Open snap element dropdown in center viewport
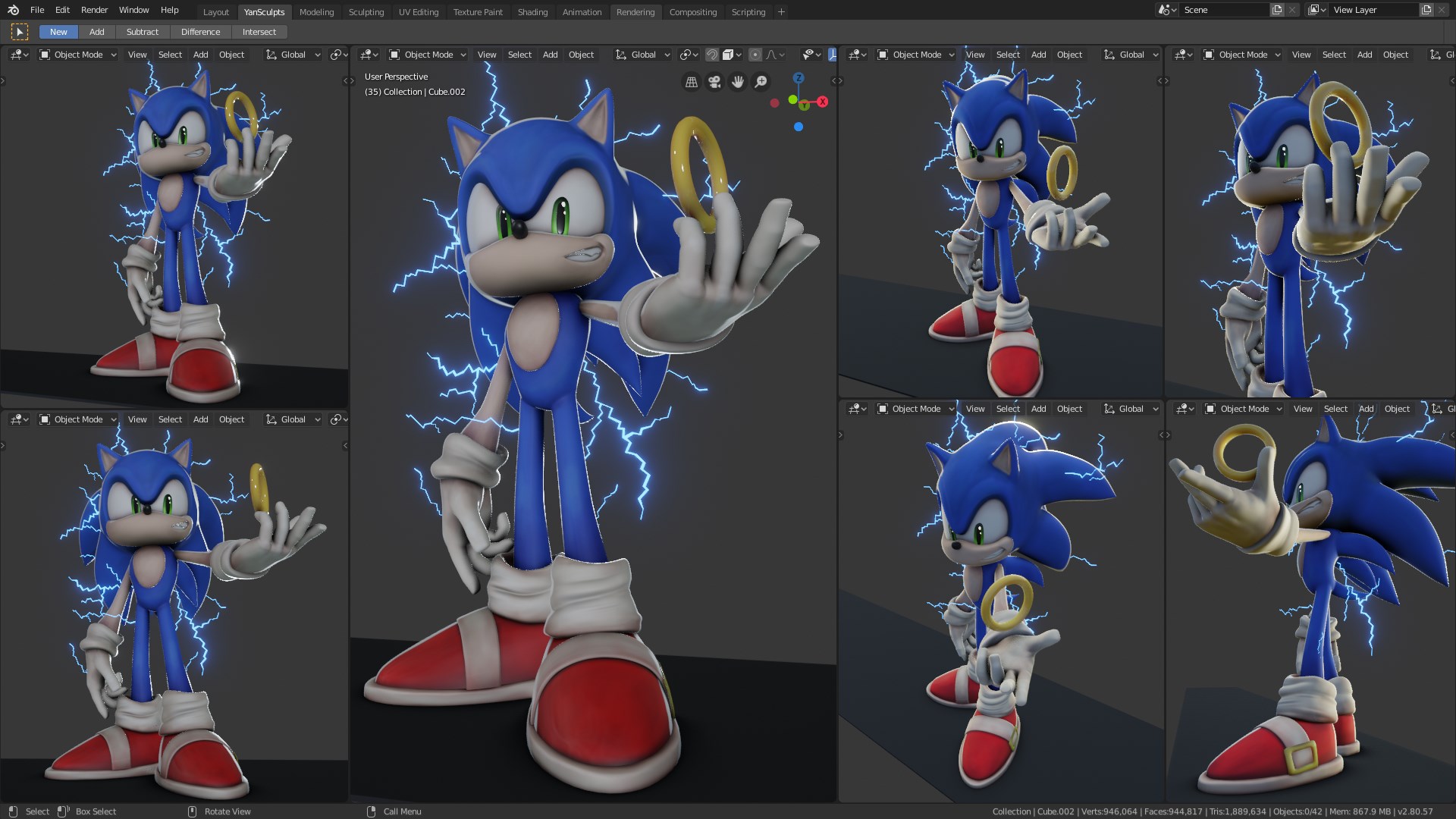This screenshot has width=1456, height=819. 732,55
